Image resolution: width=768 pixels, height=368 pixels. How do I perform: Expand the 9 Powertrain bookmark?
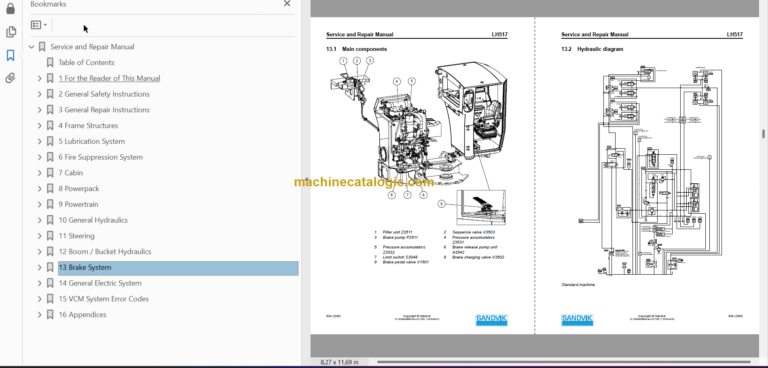coord(40,204)
